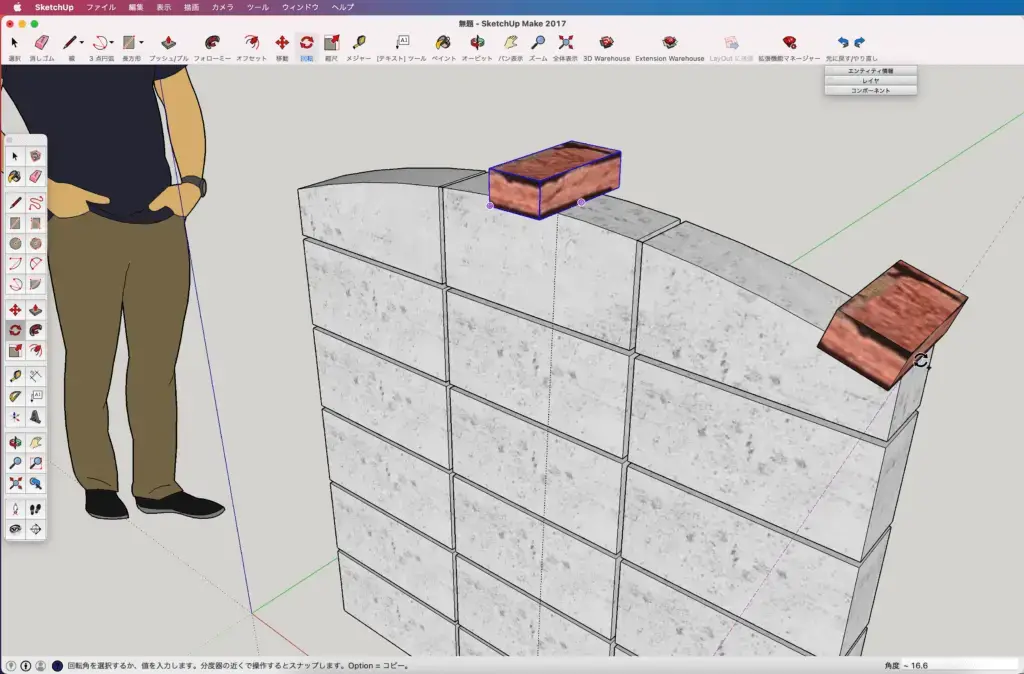Select the Axes tool in the left palette
The height and width of the screenshot is (674, 1024).
pos(15,417)
